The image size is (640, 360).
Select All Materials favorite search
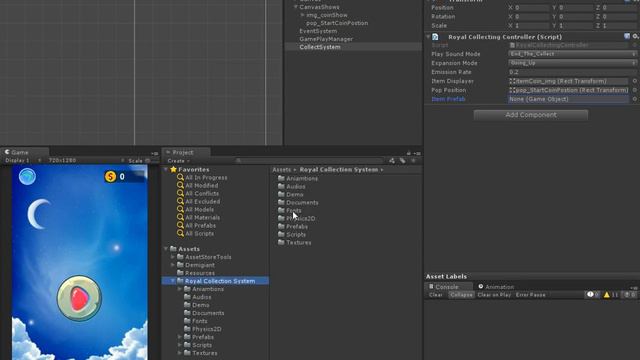[x=198, y=218]
